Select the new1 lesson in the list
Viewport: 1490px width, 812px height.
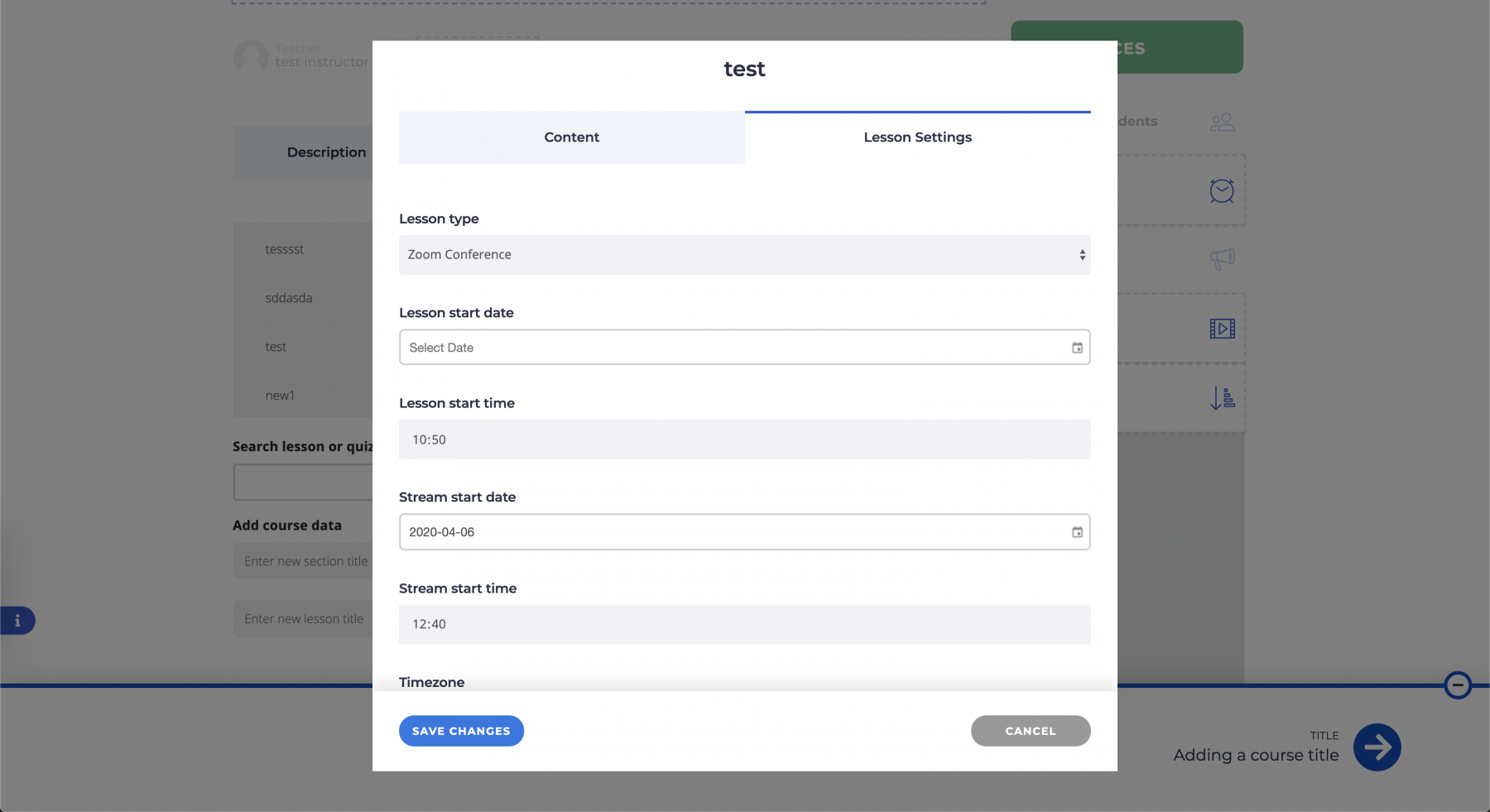click(280, 396)
